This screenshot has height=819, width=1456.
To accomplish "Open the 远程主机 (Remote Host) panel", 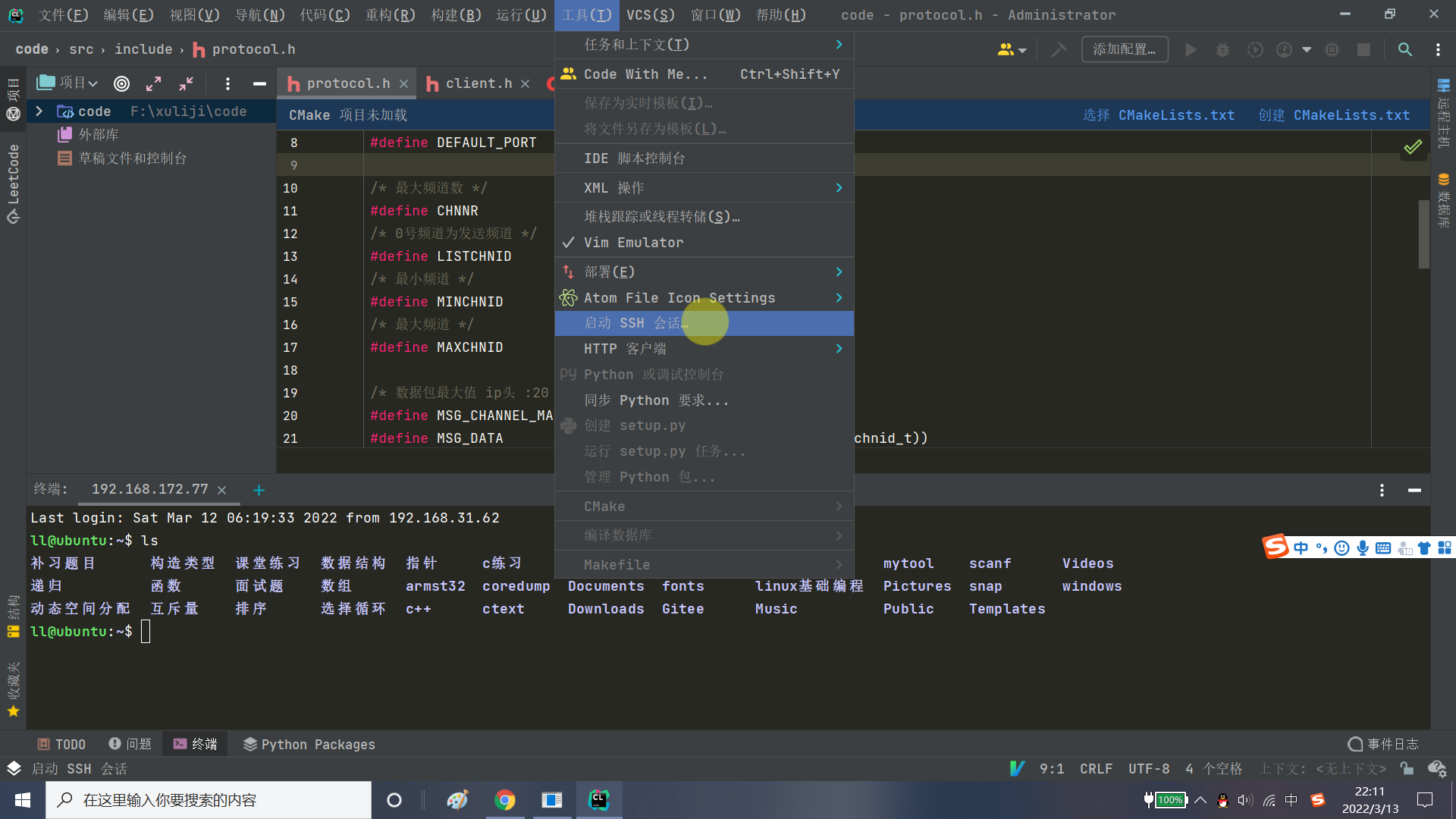I will point(1443,118).
